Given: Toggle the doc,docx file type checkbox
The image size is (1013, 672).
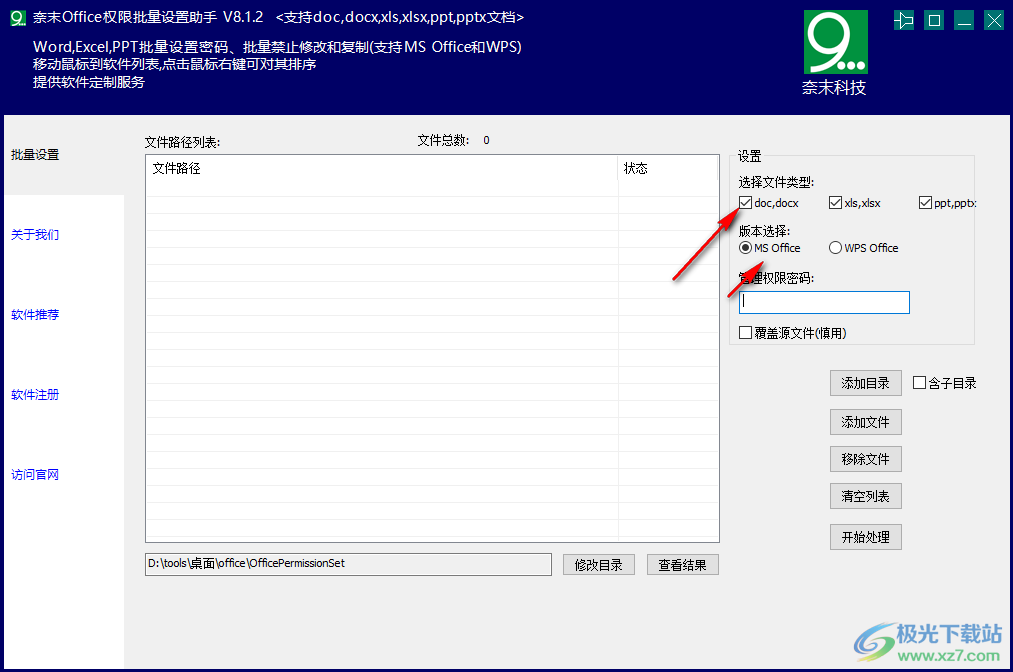Looking at the screenshot, I should click(x=746, y=203).
